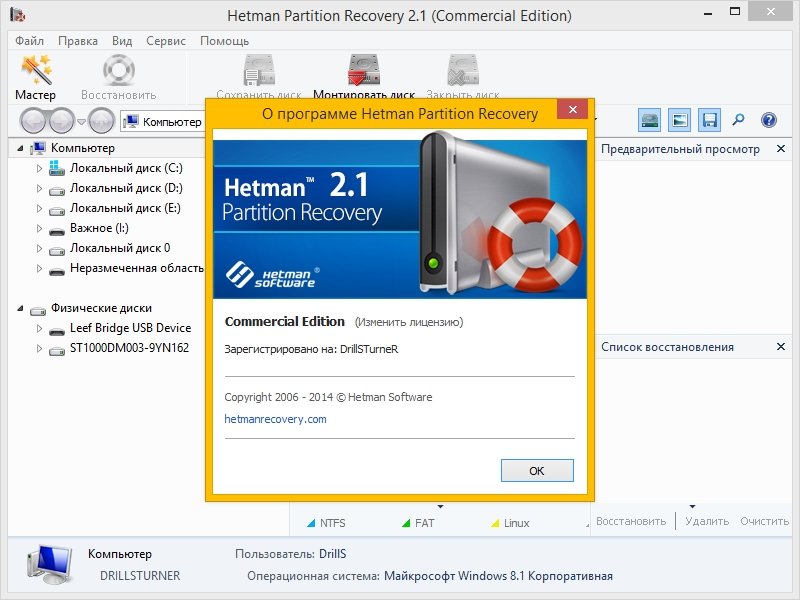Click the forward navigation arrow
Screen dimensions: 800x600
click(61, 121)
